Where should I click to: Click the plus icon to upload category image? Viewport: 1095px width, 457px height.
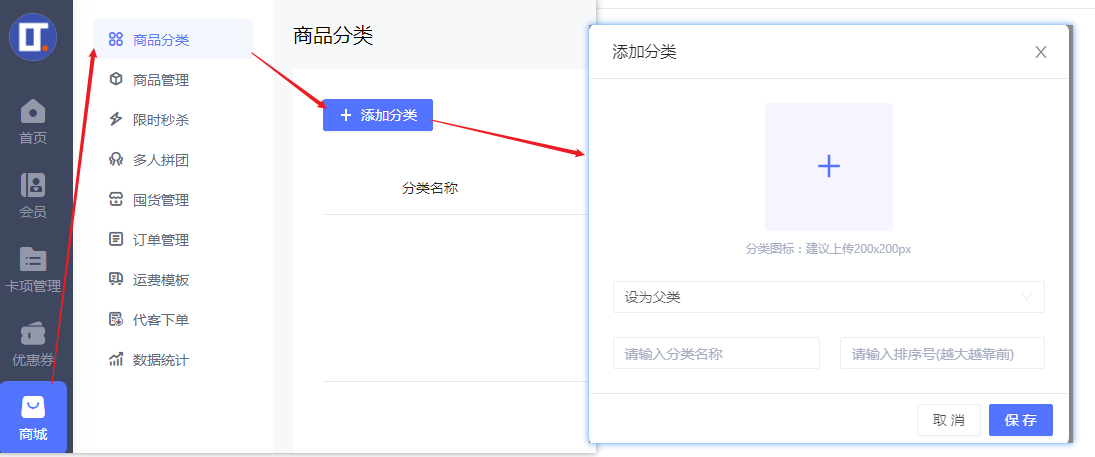coord(828,167)
